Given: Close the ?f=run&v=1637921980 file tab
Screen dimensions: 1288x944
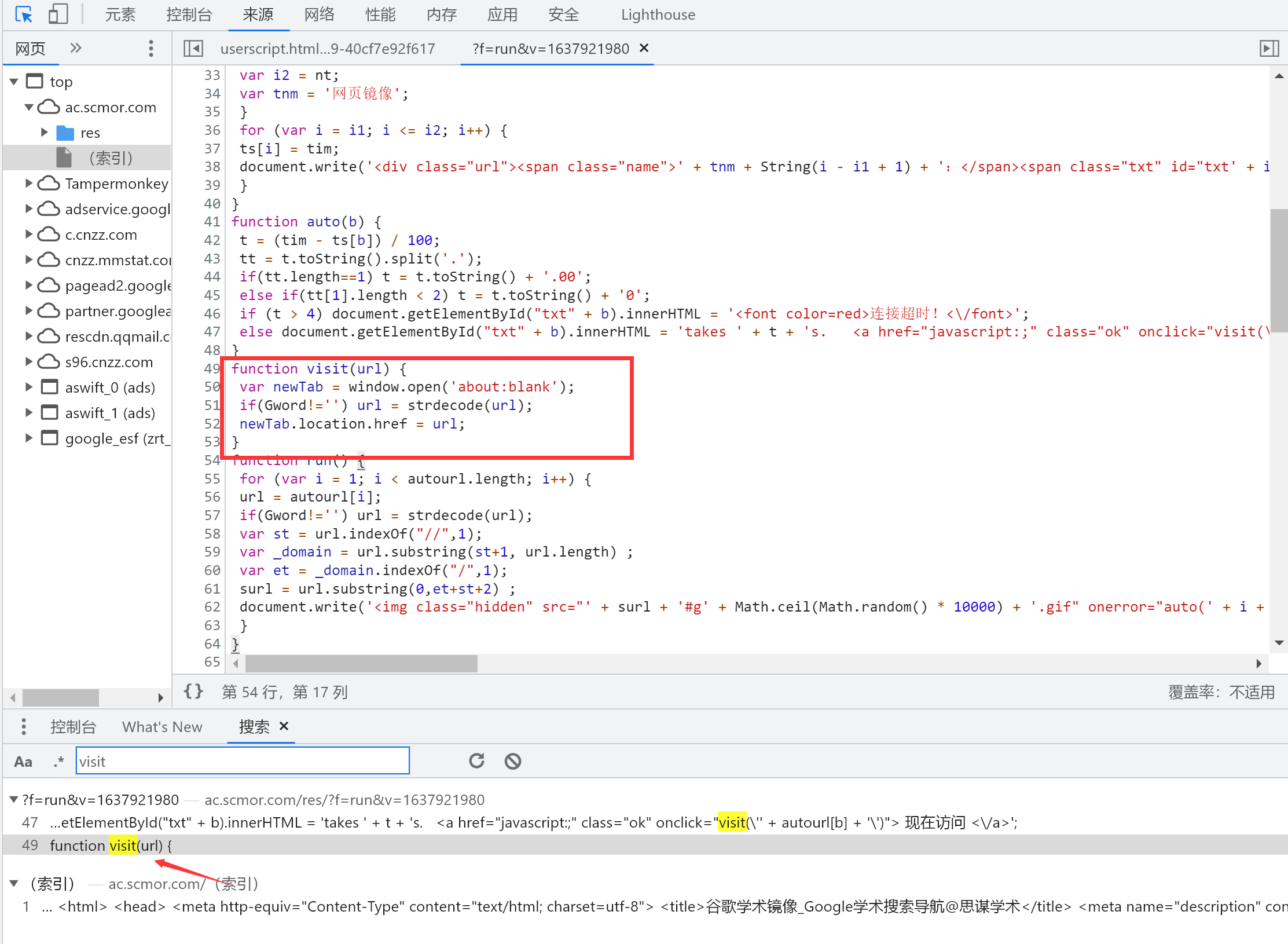Looking at the screenshot, I should (644, 48).
